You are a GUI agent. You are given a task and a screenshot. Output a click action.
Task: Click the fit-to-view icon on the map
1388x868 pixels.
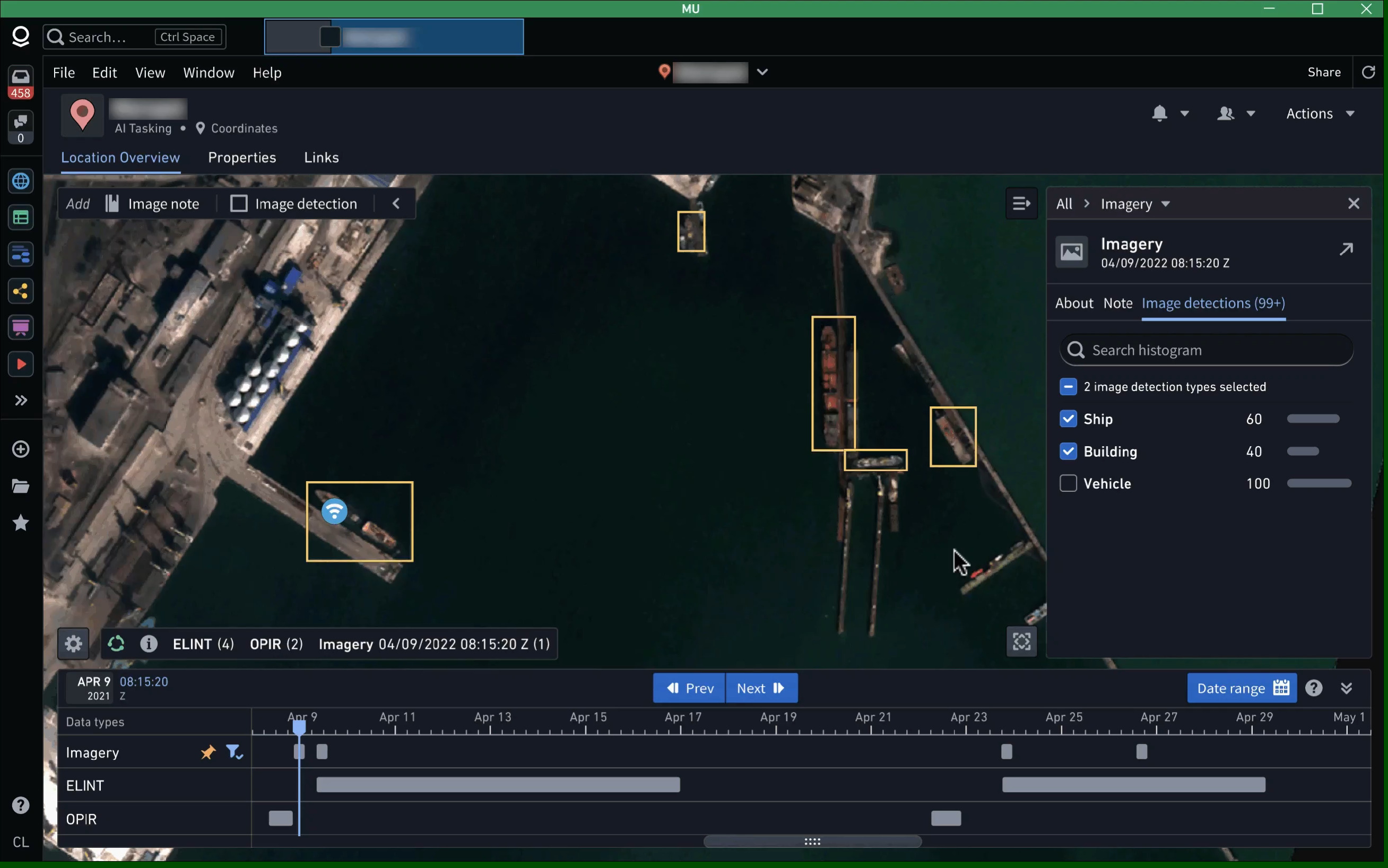tap(1021, 641)
